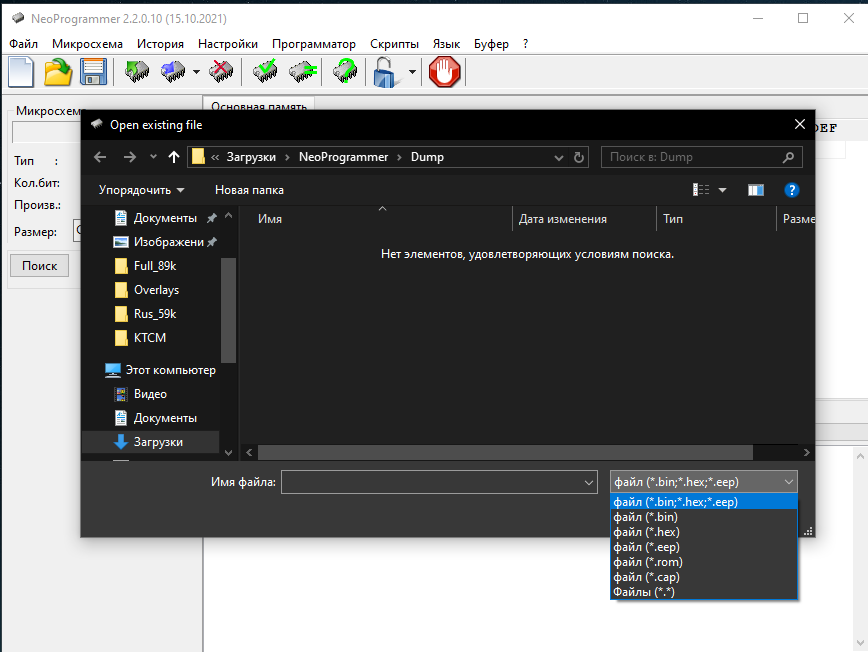868x652 pixels.
Task: Click the new file icon in NeoProgrammer toolbar
Action: (22, 73)
